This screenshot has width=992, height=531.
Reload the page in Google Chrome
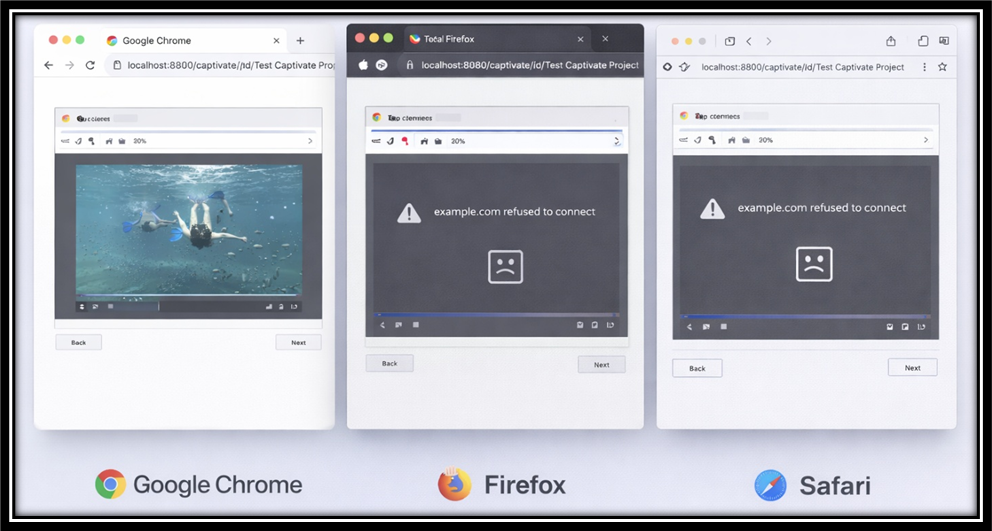click(x=90, y=65)
